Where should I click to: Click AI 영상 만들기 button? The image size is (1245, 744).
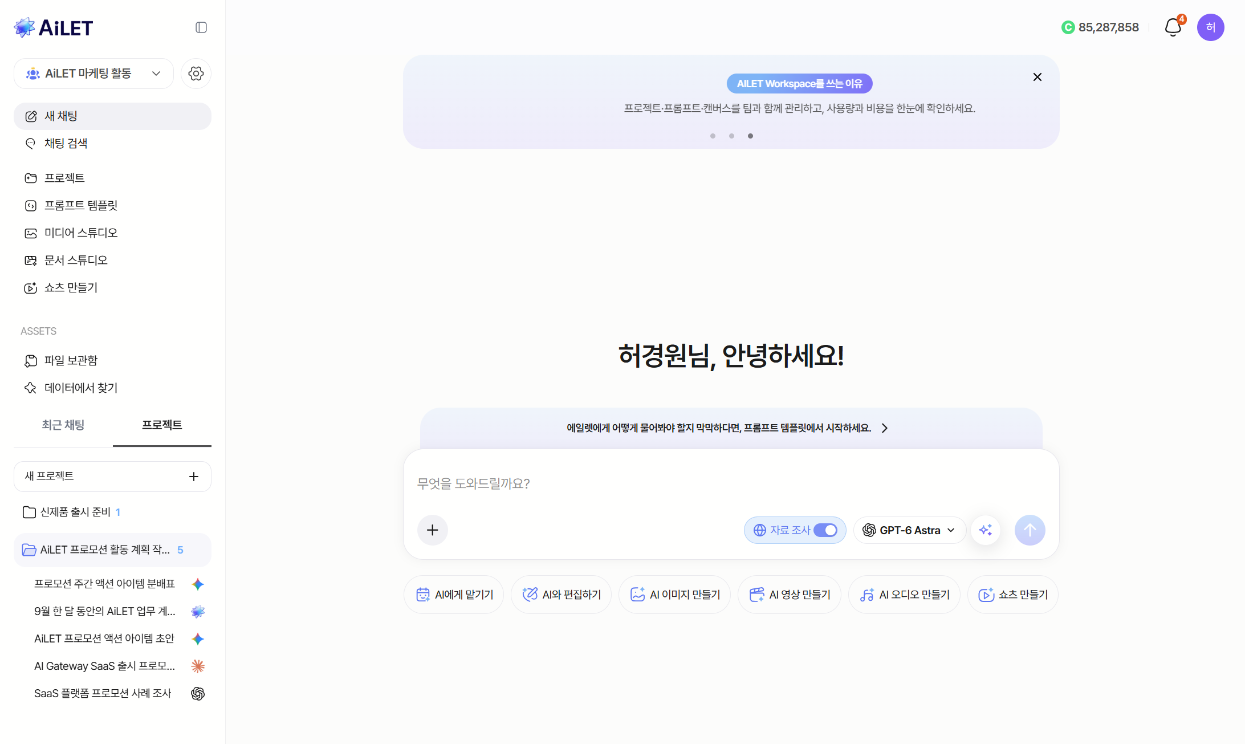789,594
